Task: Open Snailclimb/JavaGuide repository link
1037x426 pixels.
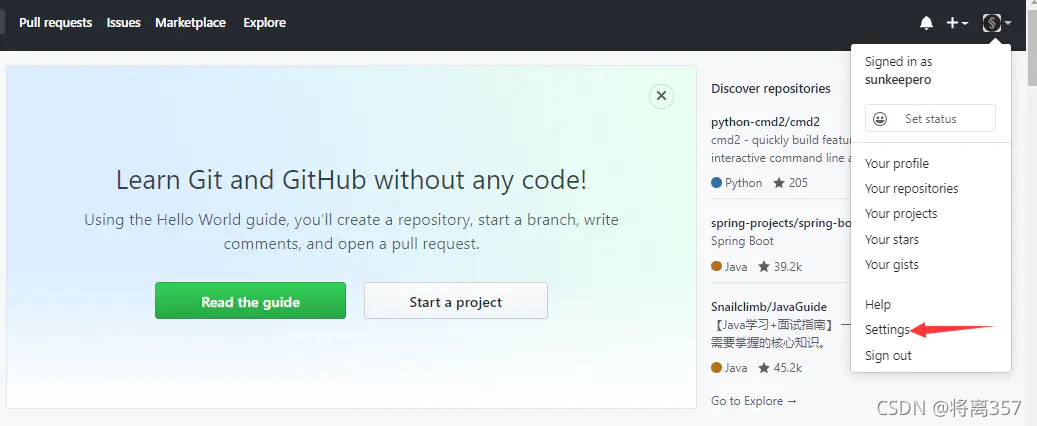Action: [768, 306]
